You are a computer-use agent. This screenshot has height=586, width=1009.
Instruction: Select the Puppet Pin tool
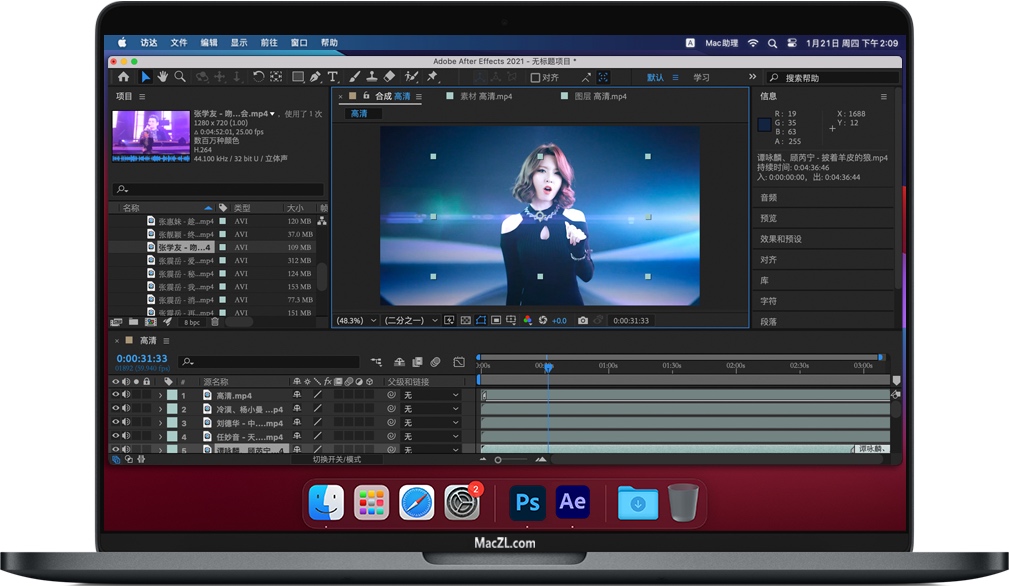(x=432, y=77)
